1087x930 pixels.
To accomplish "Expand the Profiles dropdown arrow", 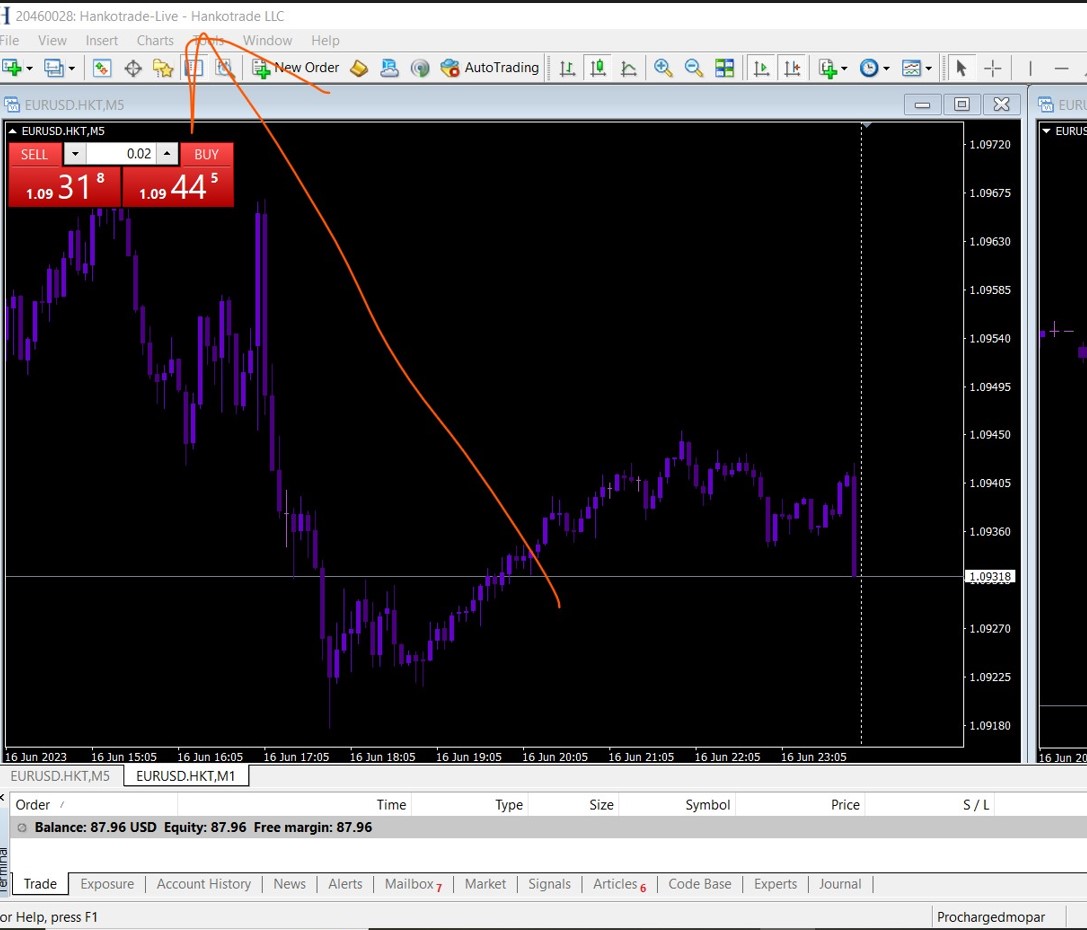I will point(71,69).
